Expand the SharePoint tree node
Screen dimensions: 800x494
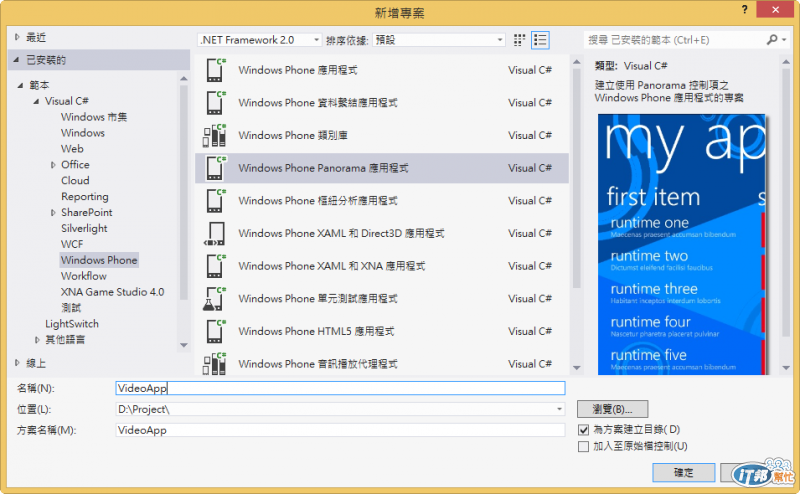point(53,212)
